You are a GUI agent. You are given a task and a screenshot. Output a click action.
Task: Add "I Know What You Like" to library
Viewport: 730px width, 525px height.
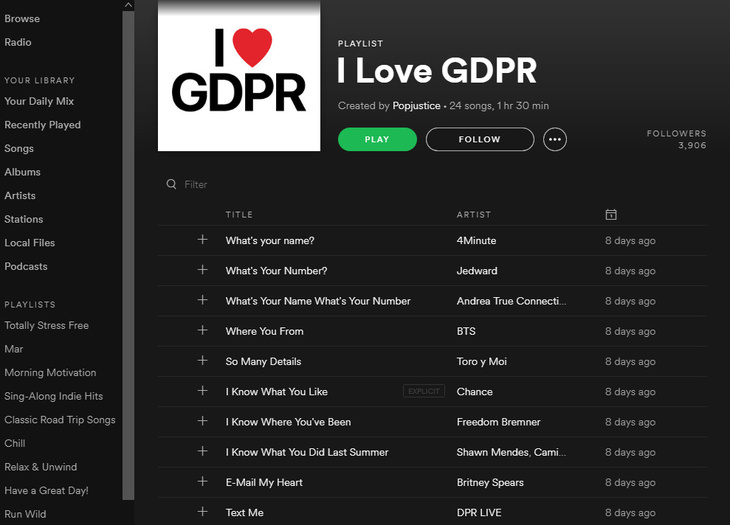click(x=203, y=391)
